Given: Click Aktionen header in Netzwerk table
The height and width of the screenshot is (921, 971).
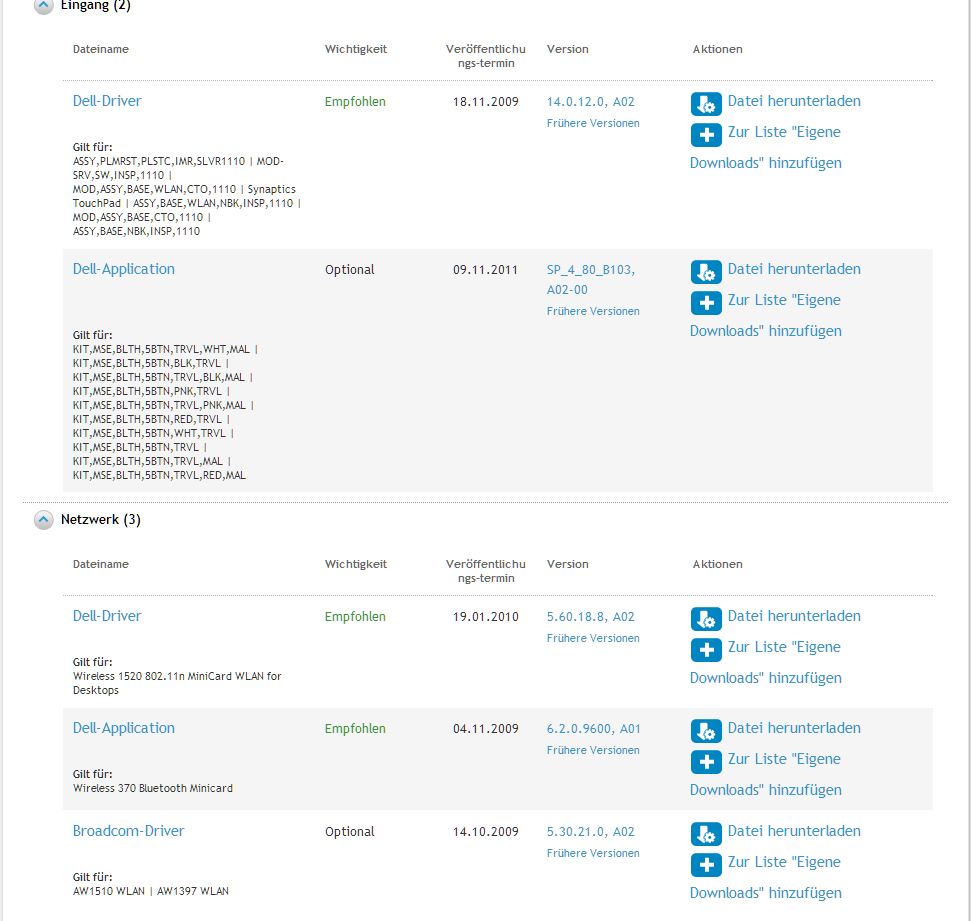Looking at the screenshot, I should point(717,564).
